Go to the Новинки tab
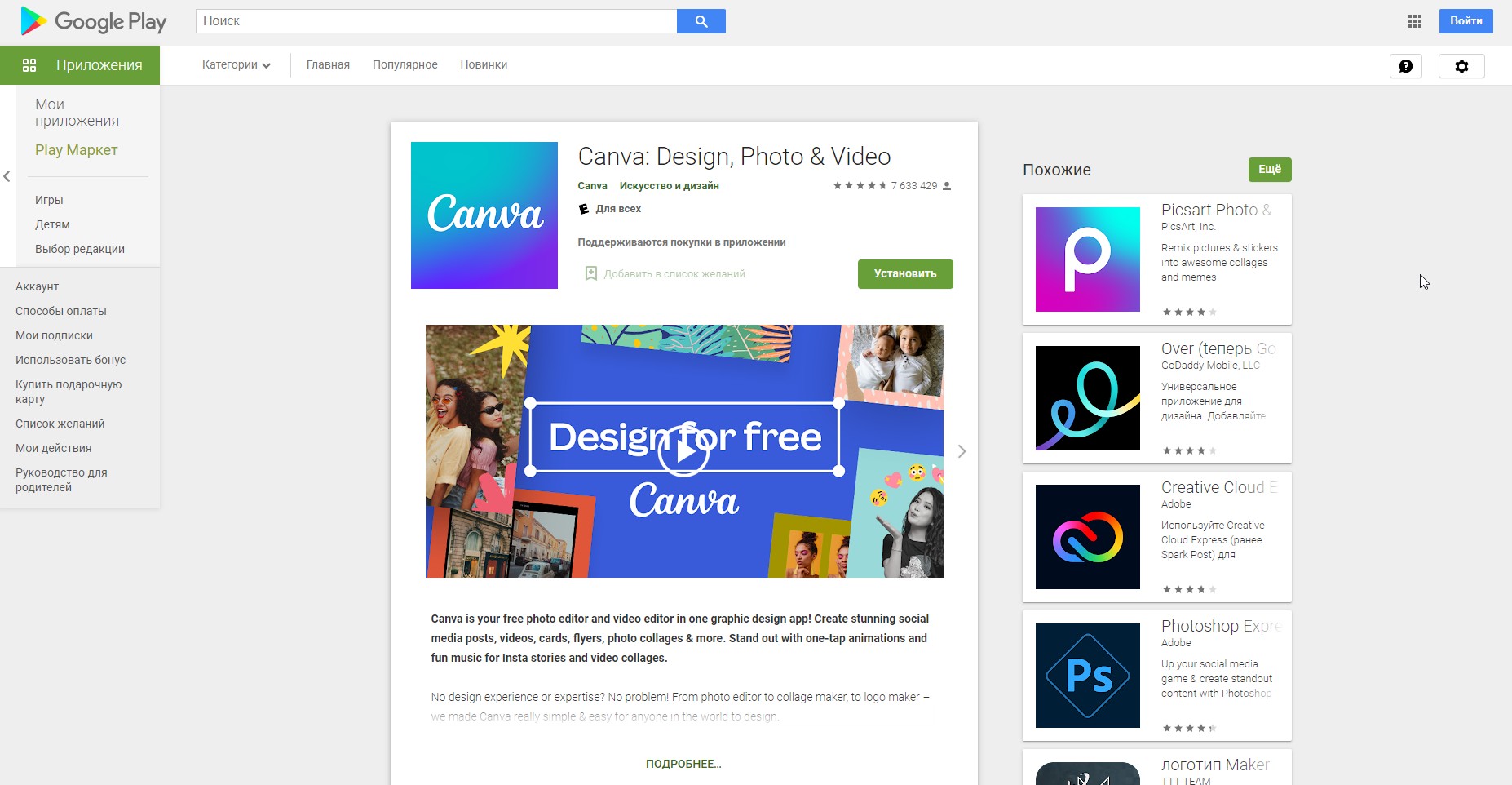The width and height of the screenshot is (1512, 785). 484,65
